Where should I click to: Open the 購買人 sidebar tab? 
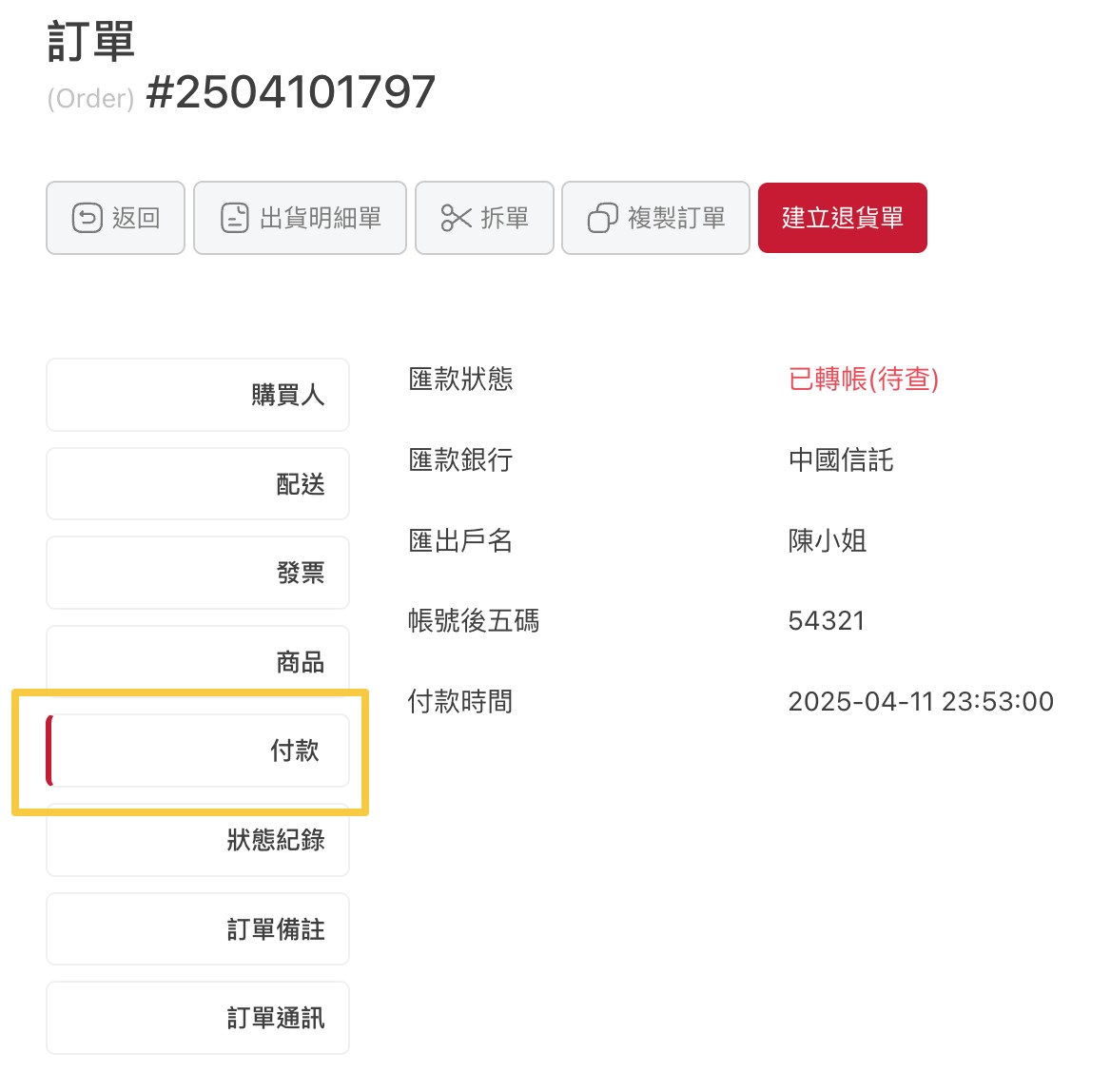[x=198, y=395]
